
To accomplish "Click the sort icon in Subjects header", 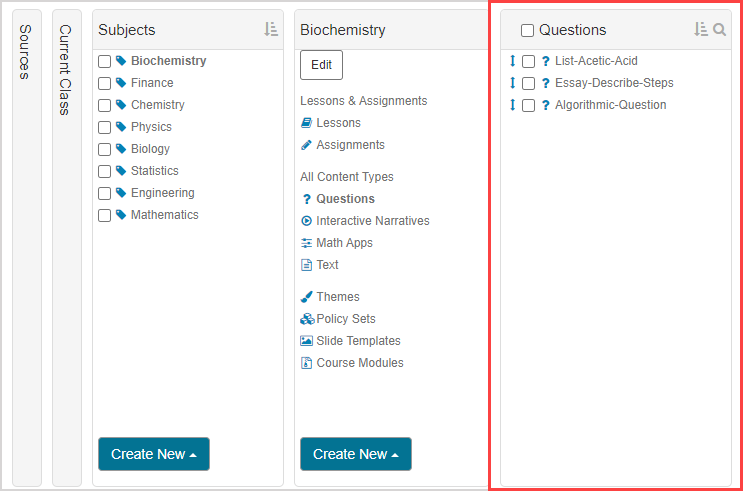I will tap(271, 30).
